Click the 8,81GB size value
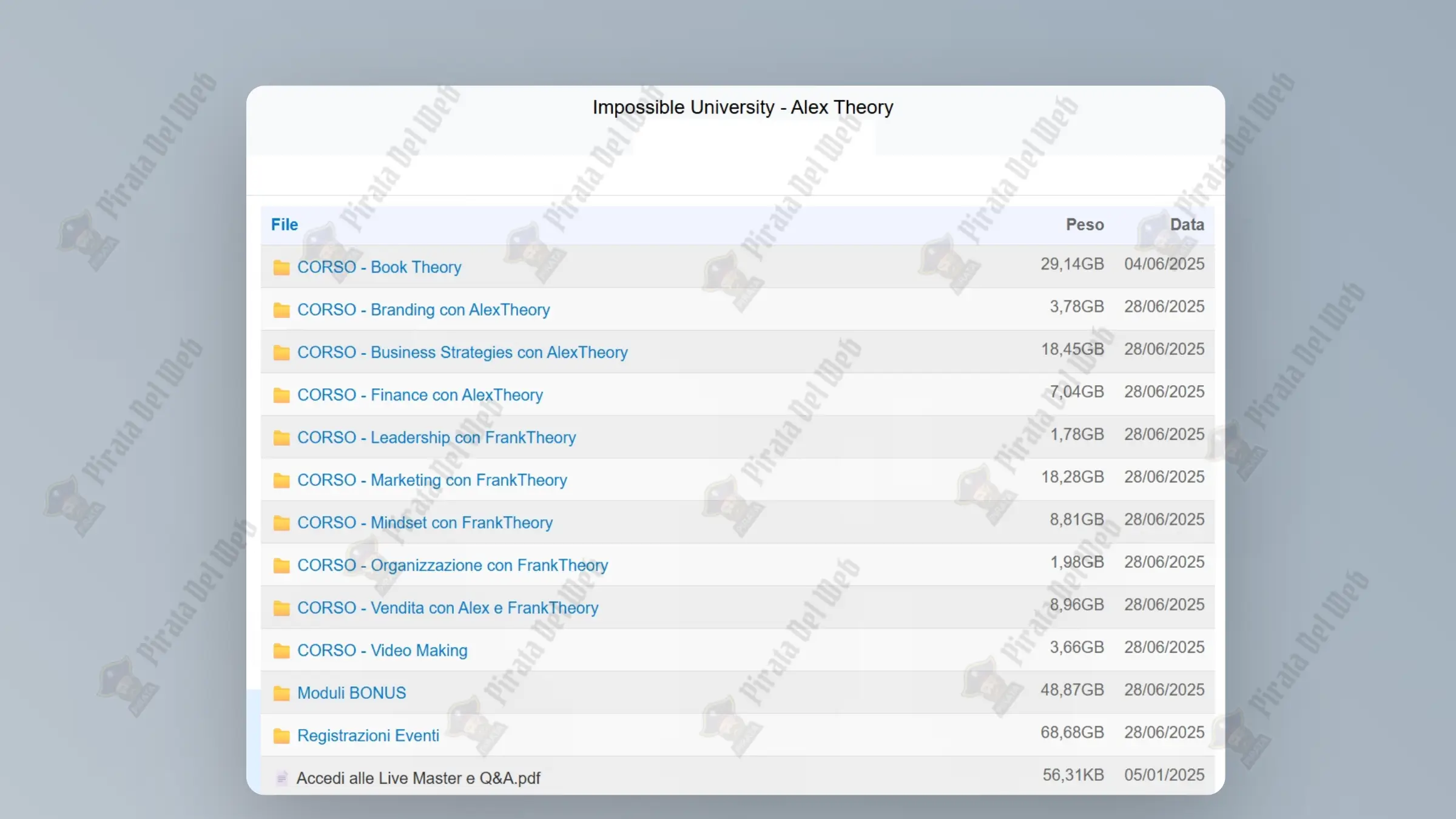Screen dimensions: 1456x819 click(x=1077, y=519)
